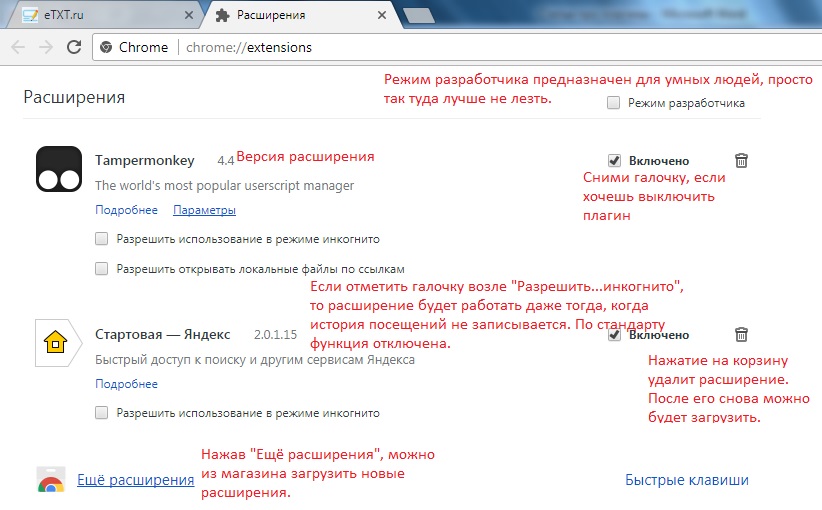This screenshot has height=510, width=822.
Task: Click the Tampermonkey extension icon
Action: [59, 169]
